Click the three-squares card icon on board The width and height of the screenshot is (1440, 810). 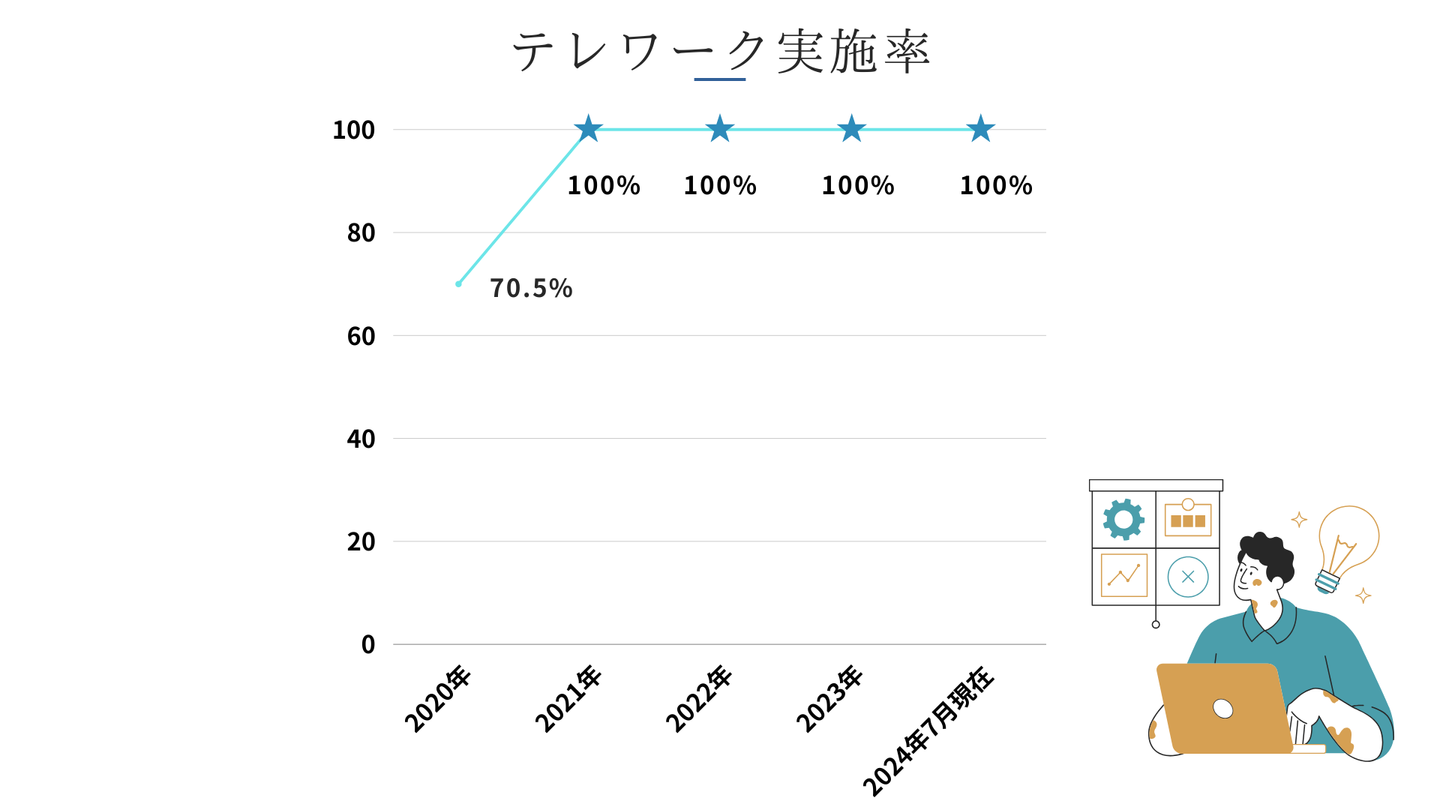[x=1188, y=519]
